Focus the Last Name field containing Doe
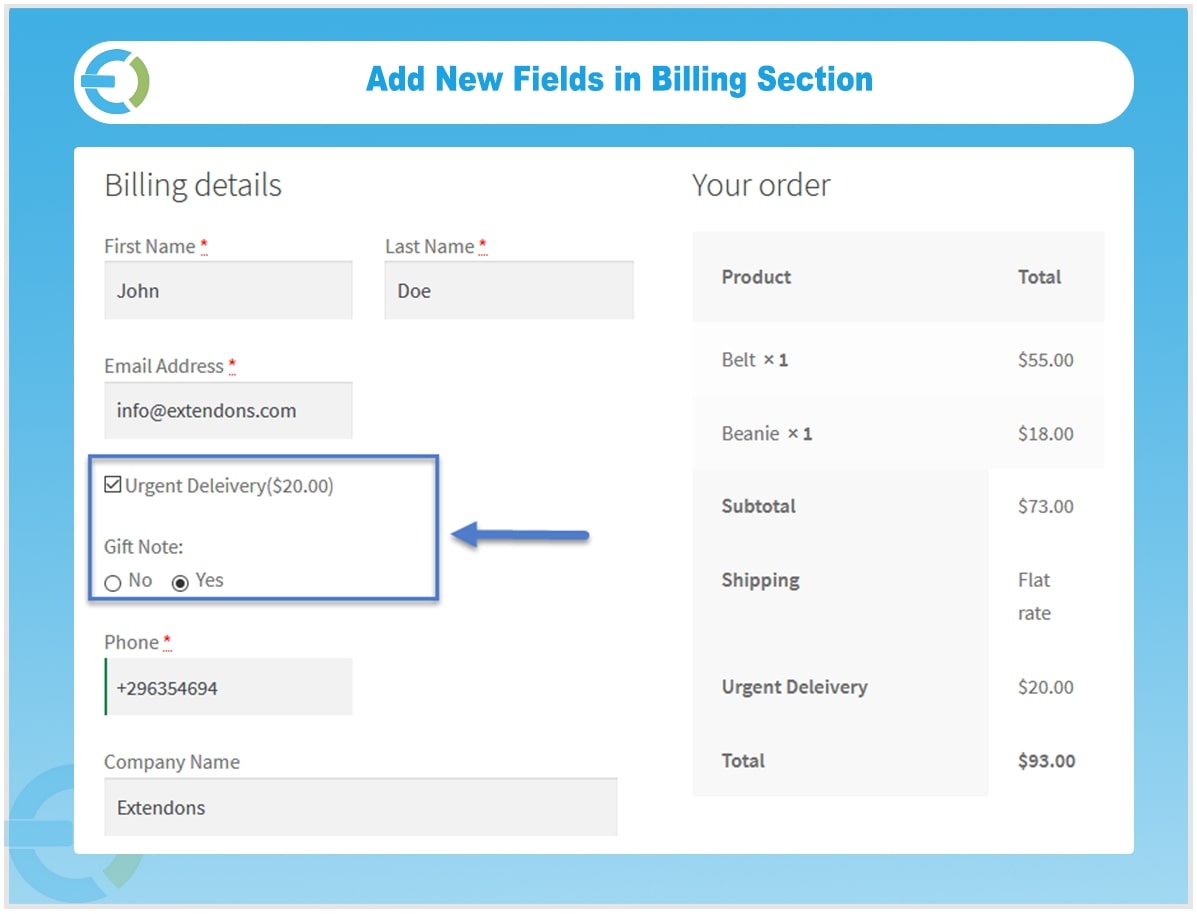Viewport: 1197px width, 914px height. tap(508, 291)
